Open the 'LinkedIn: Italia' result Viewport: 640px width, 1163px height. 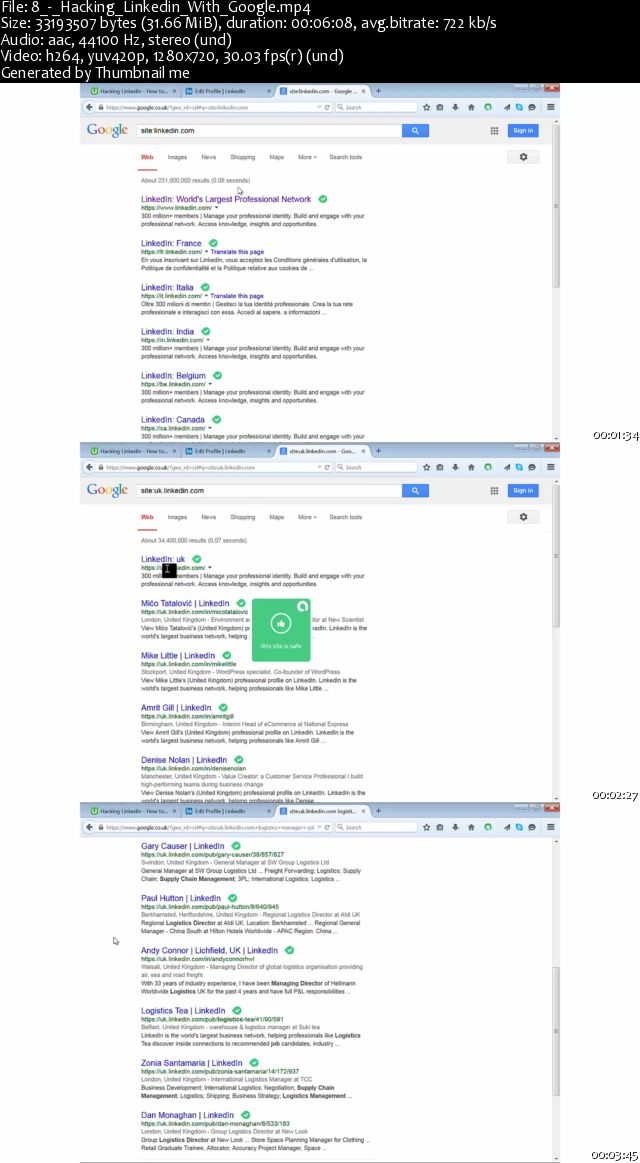pyautogui.click(x=168, y=287)
